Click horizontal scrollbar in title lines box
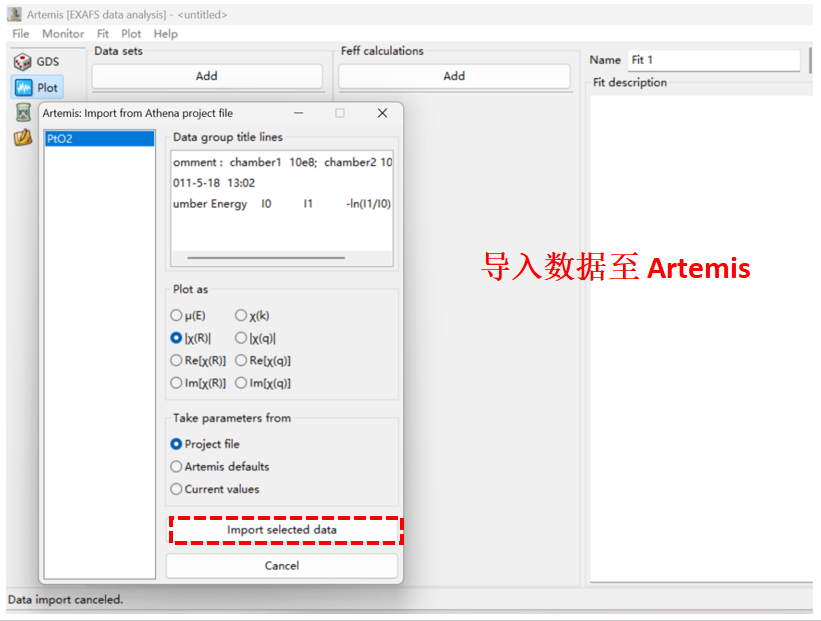821x621 pixels. tap(266, 258)
